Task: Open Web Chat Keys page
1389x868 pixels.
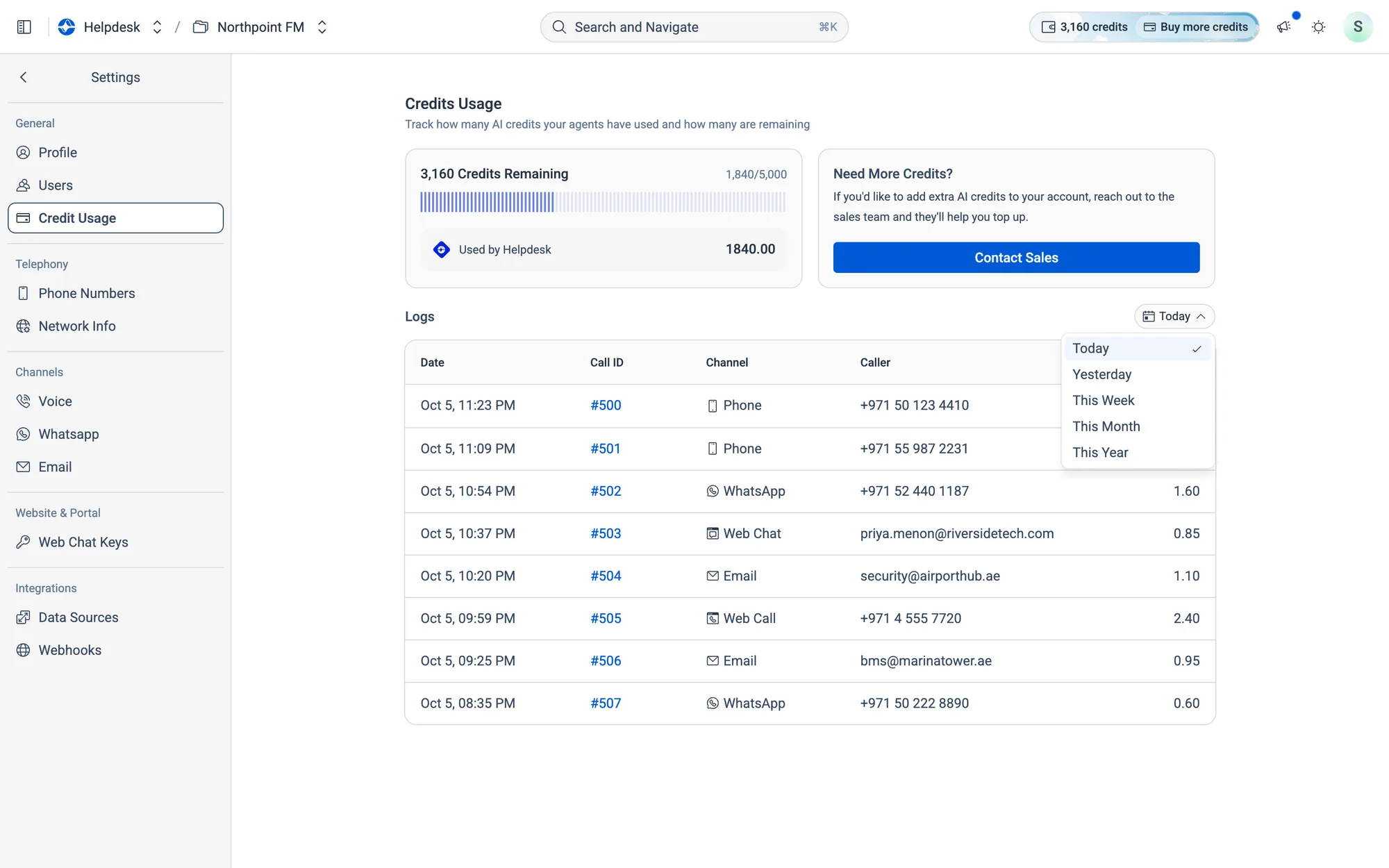Action: [x=115, y=542]
